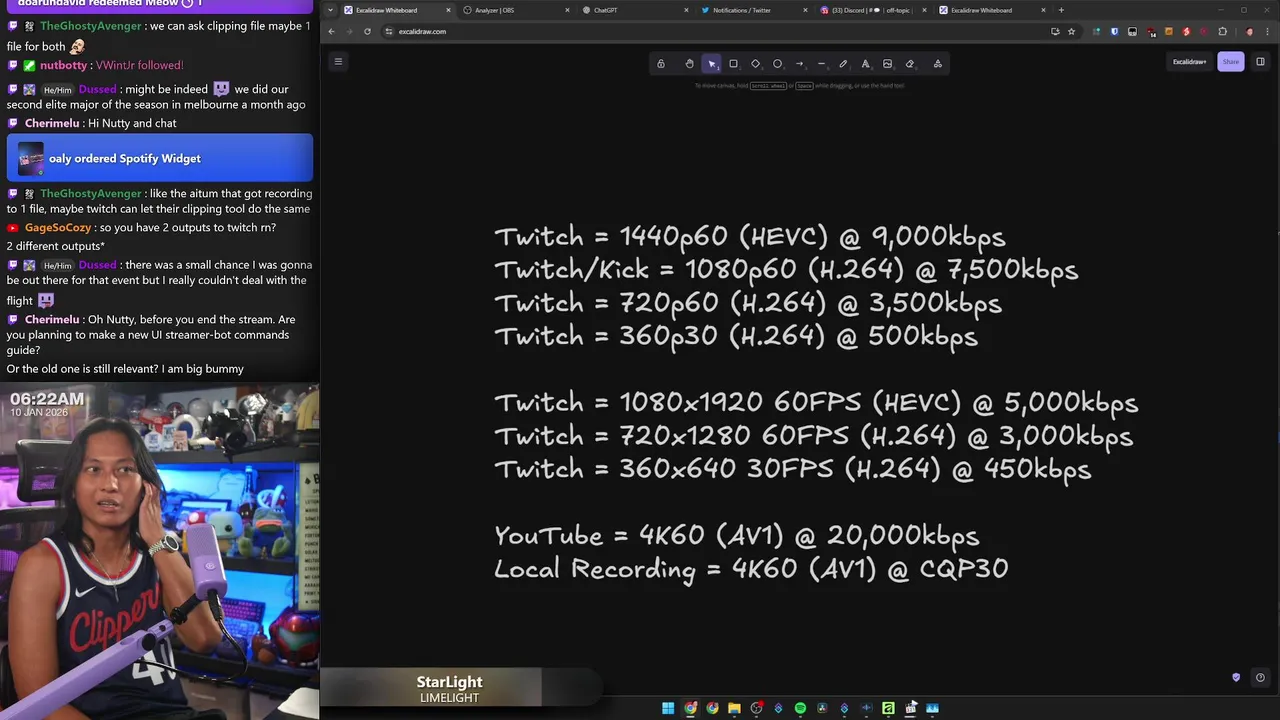This screenshot has width=1280, height=720.
Task: Click username TheGhostyAvenger in chat clipping message
Action: click(x=91, y=26)
